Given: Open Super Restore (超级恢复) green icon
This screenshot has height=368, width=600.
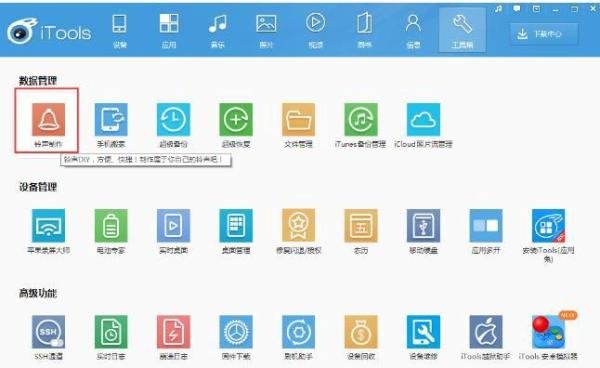Looking at the screenshot, I should tap(236, 119).
